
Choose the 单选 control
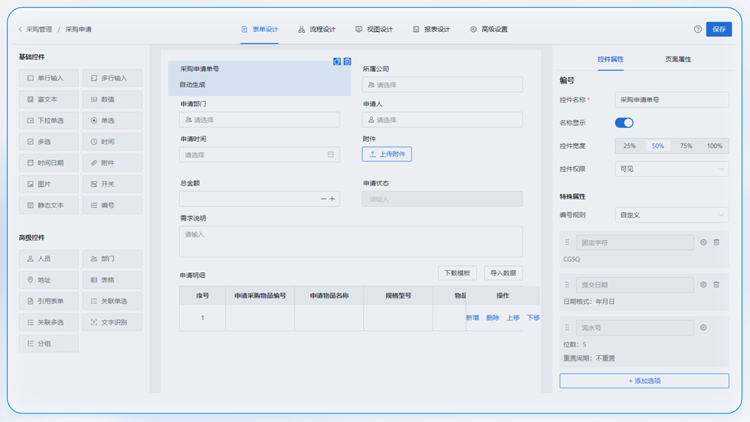tap(112, 121)
